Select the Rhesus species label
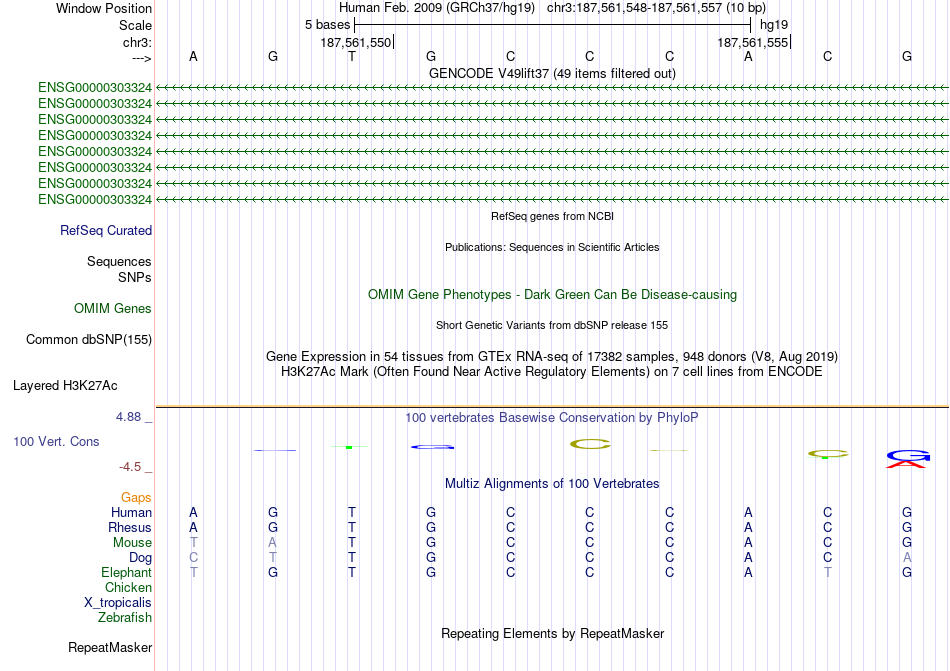 130,527
